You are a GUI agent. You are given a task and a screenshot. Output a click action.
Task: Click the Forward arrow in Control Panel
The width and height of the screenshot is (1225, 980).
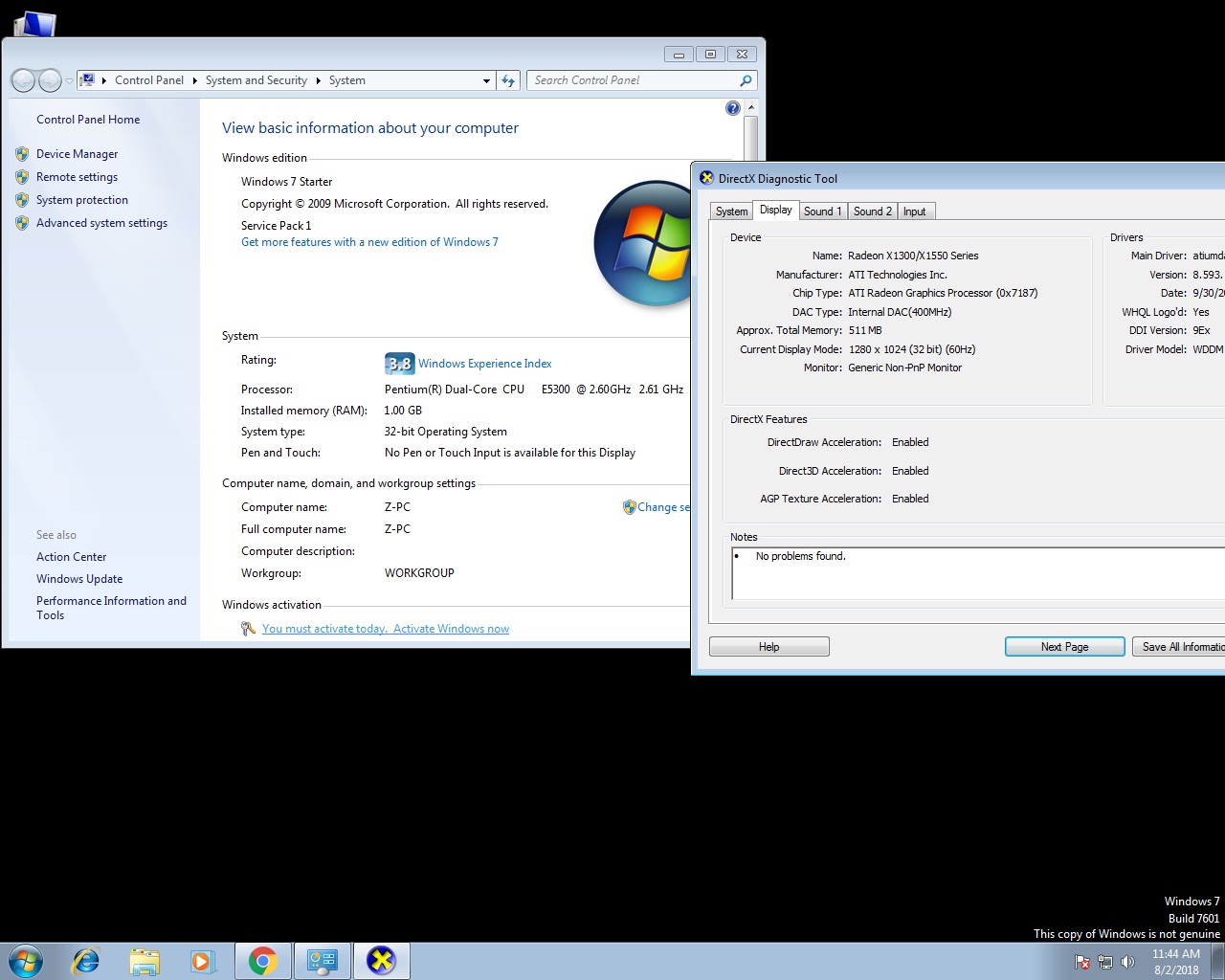[x=50, y=80]
